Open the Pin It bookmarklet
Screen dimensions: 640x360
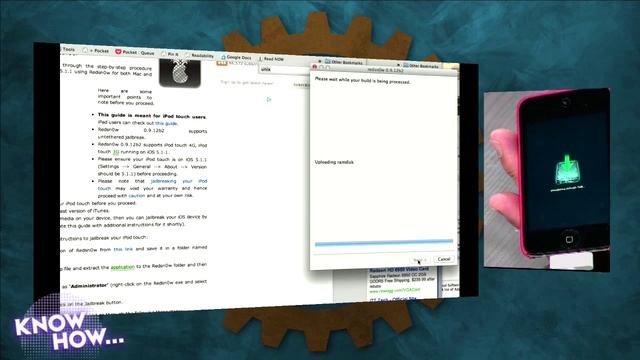pos(170,54)
